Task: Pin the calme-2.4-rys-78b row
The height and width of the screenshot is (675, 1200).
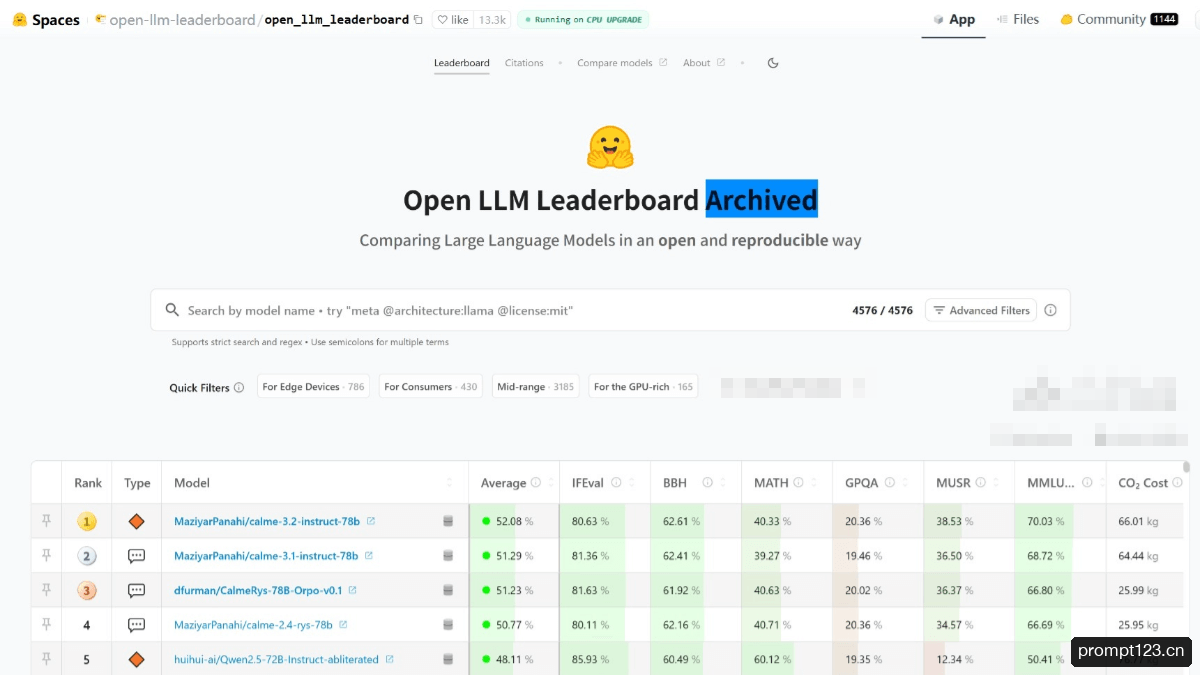Action: pyautogui.click(x=46, y=624)
